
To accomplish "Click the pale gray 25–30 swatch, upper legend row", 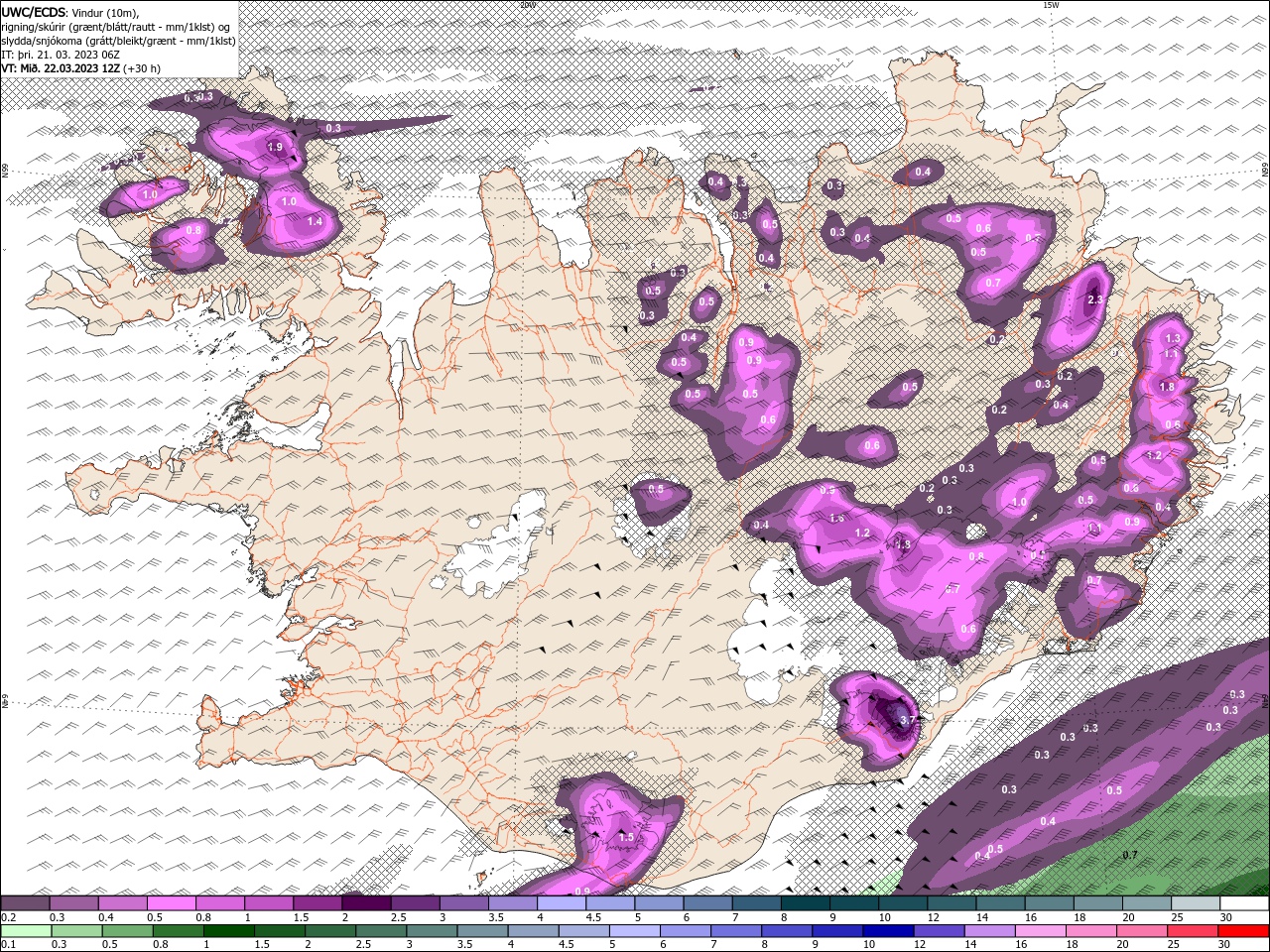I will tap(1196, 903).
